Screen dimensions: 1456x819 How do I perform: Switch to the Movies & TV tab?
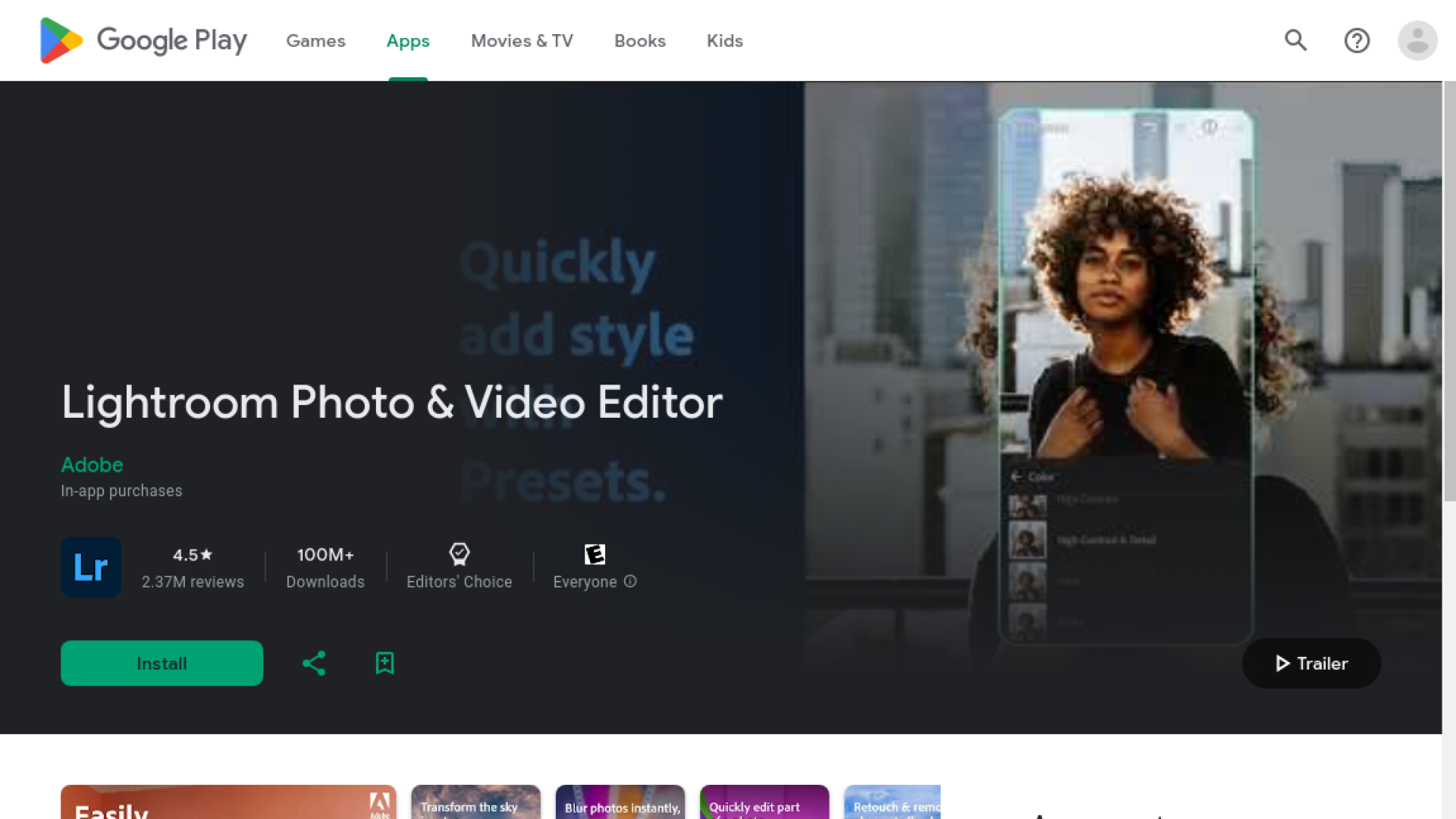coord(522,41)
